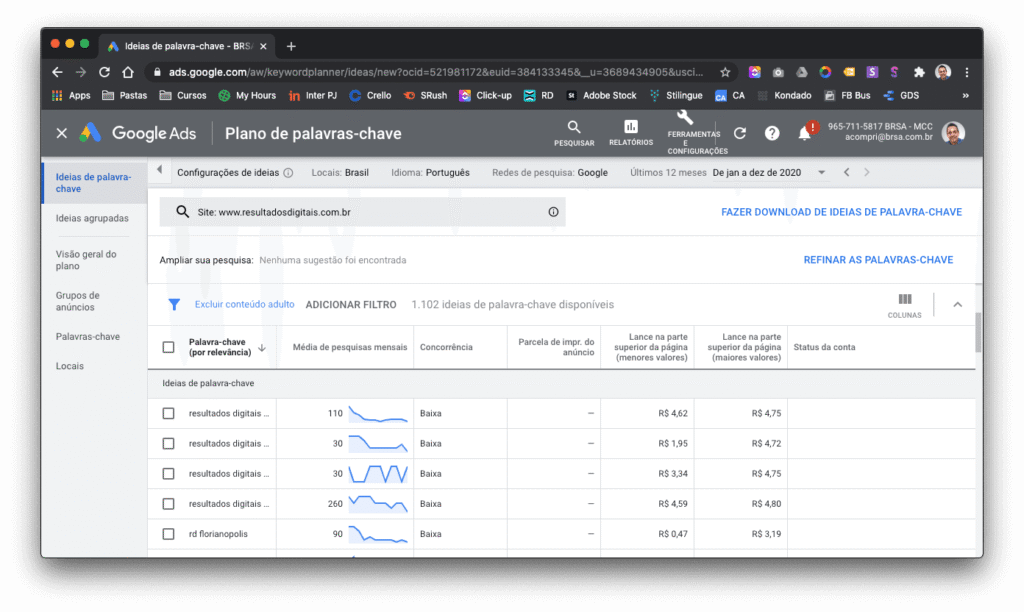Open the date range dropdown arrow
The image size is (1024, 612).
(822, 172)
